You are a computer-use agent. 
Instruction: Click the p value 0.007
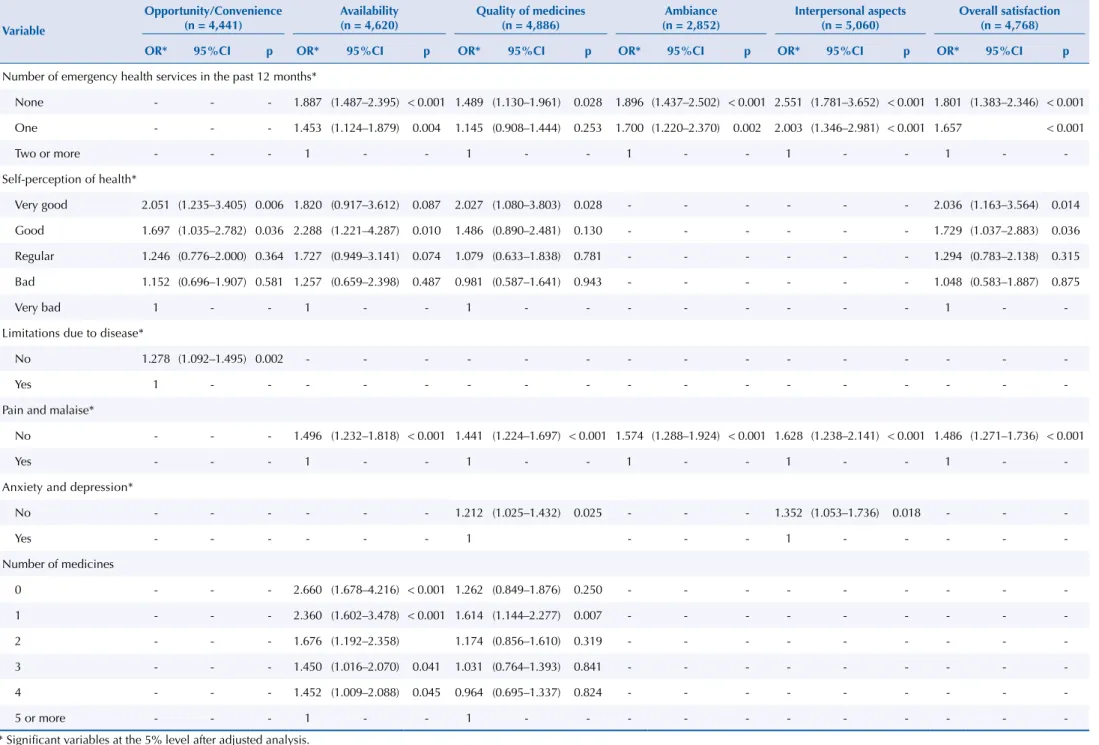click(x=587, y=615)
